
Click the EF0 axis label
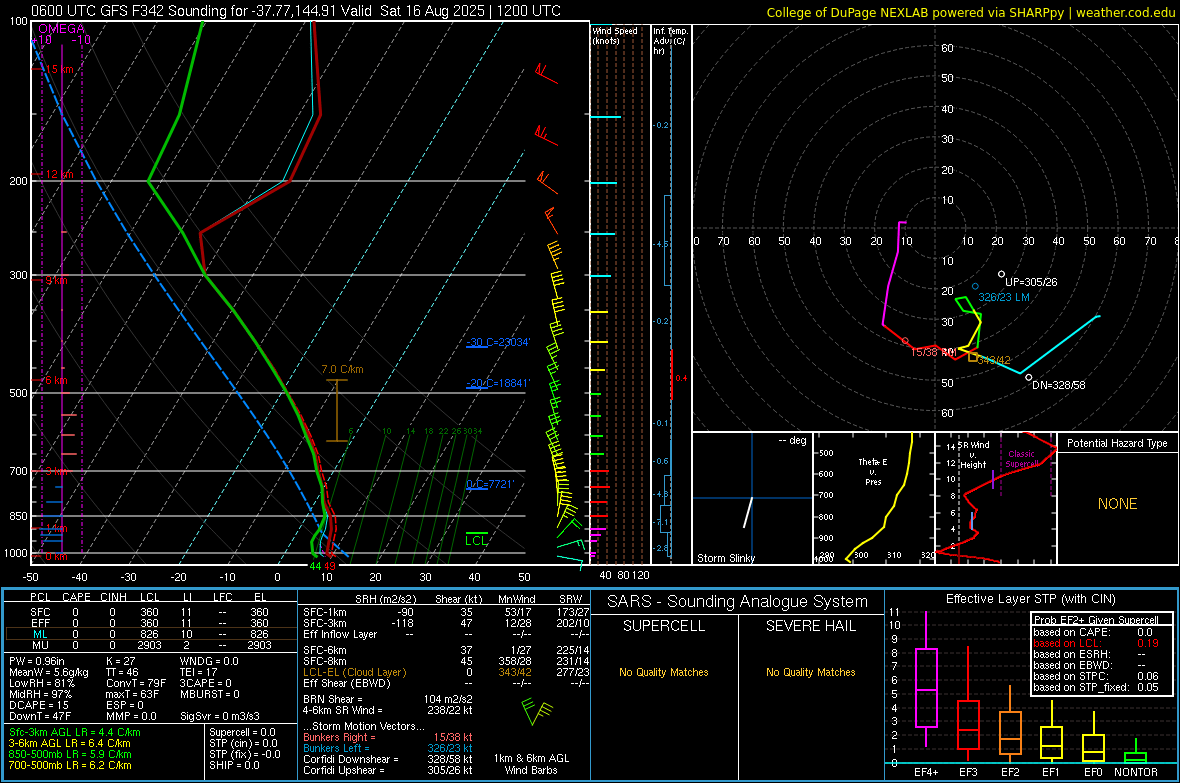tap(1093, 772)
